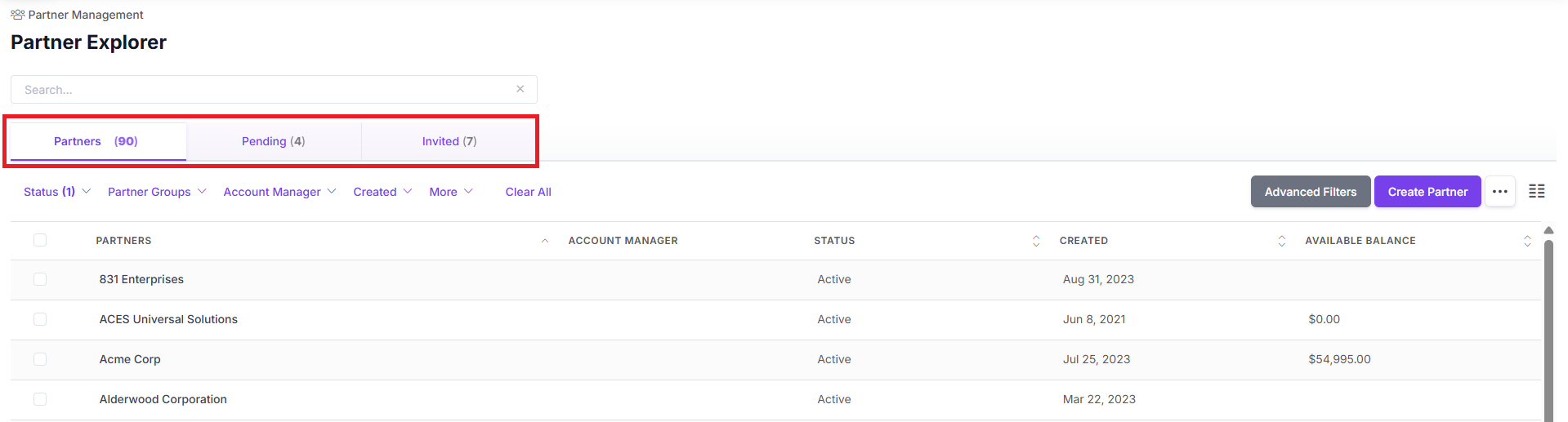Open the Partner Management breadcrumb
Screen dimensions: 1568x422
click(x=86, y=15)
